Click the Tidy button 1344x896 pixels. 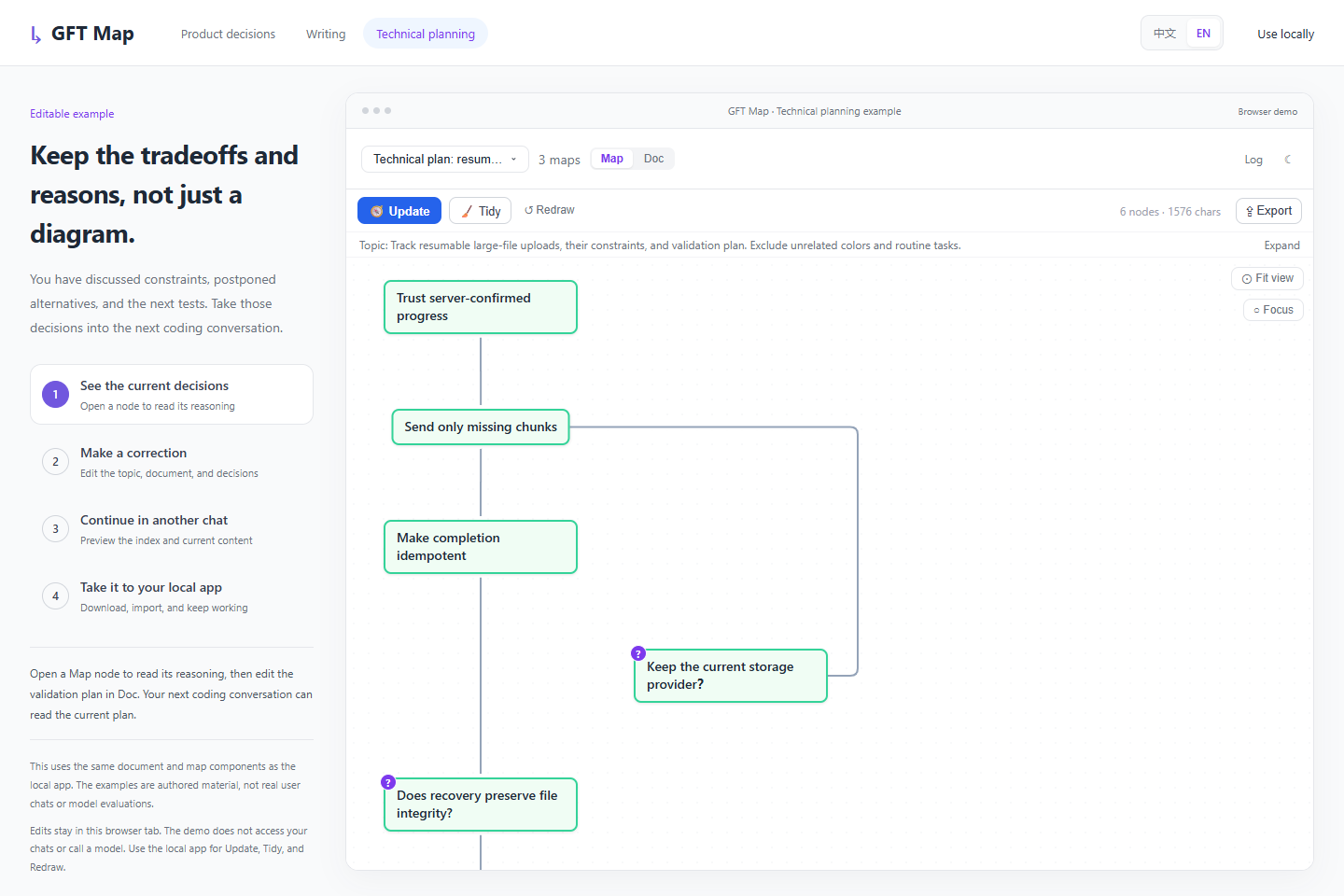coord(480,211)
